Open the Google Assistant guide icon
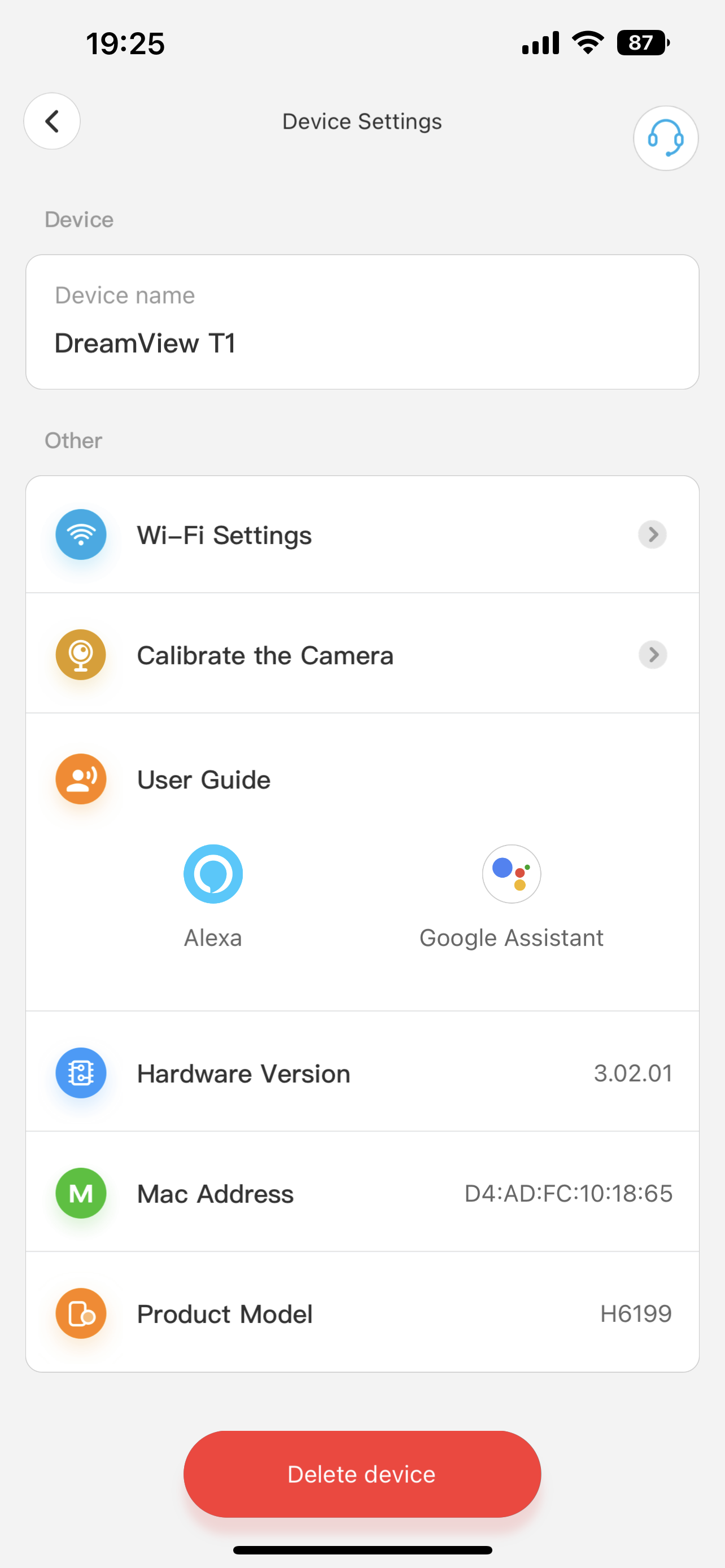The image size is (725, 1568). click(x=512, y=874)
